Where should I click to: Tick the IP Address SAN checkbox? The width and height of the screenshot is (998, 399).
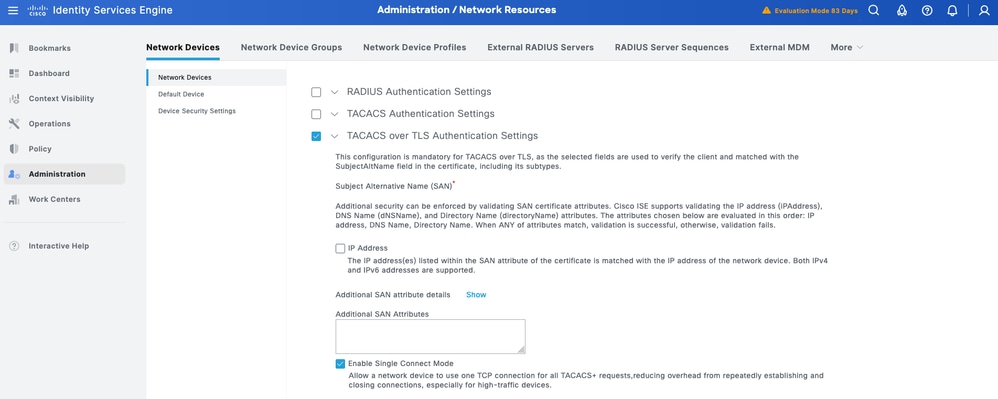tap(341, 248)
